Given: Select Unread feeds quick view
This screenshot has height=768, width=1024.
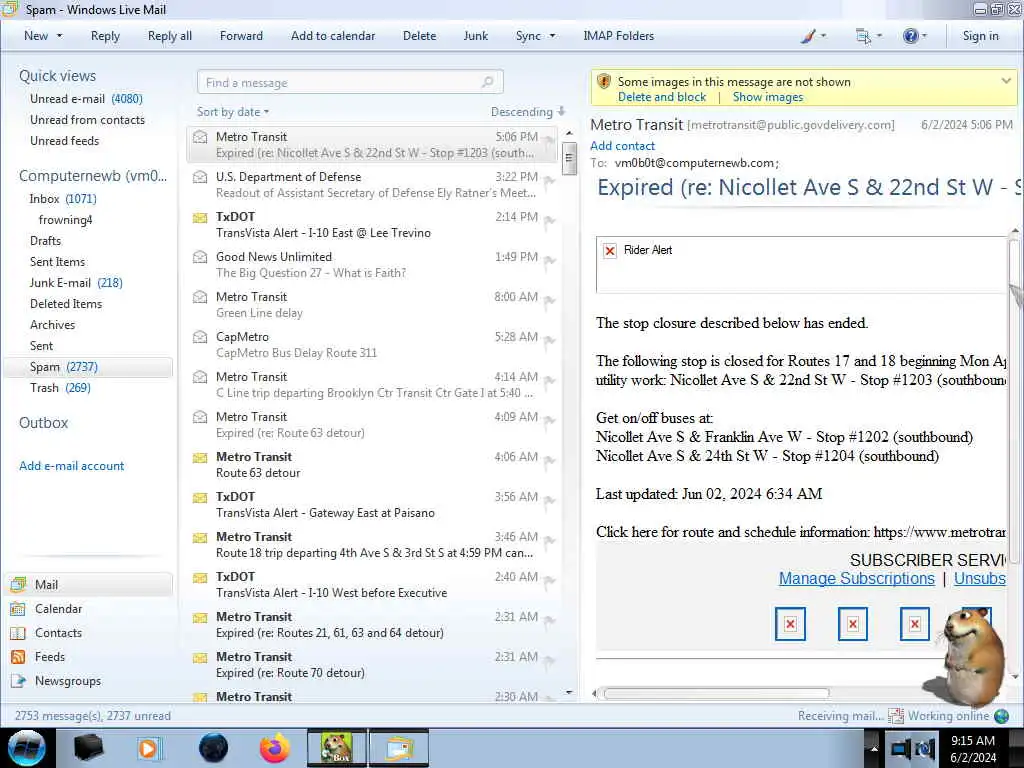Looking at the screenshot, I should tap(64, 140).
